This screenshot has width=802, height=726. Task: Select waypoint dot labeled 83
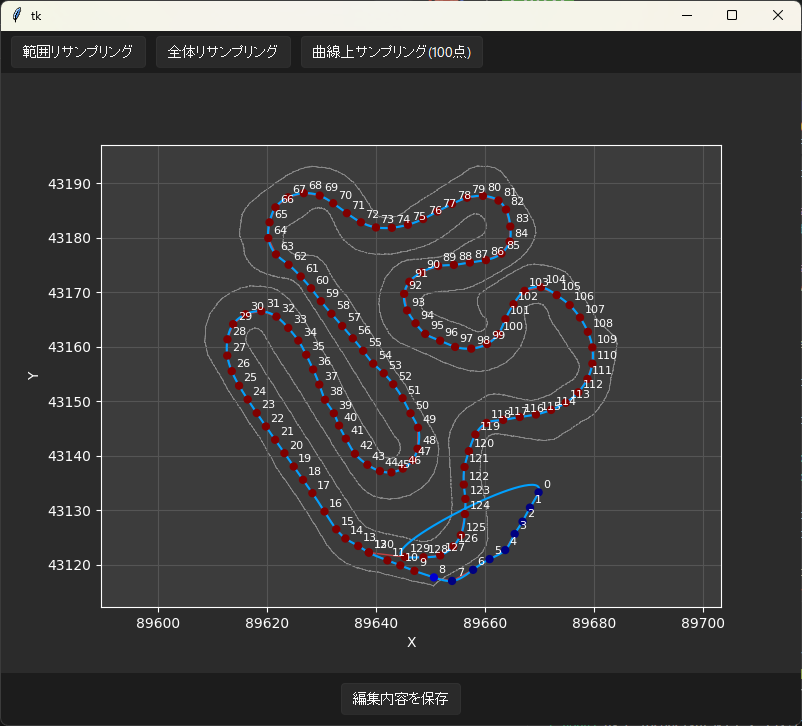tap(510, 227)
